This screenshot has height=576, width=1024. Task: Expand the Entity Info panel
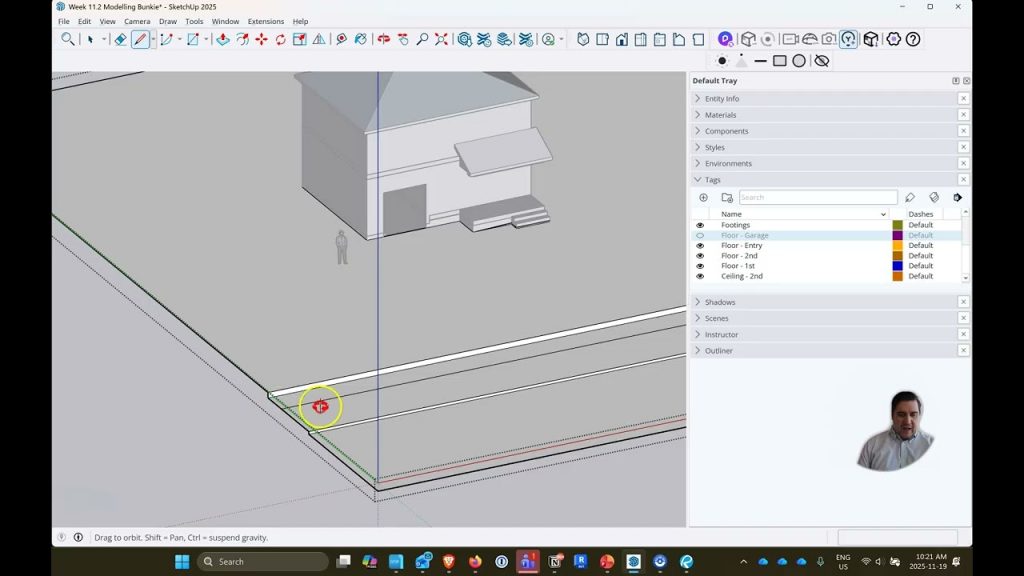[721, 99]
